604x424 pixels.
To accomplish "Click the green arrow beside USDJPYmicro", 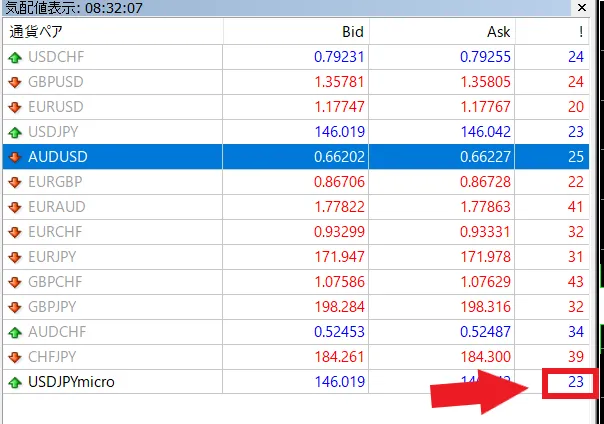I will [x=14, y=382].
